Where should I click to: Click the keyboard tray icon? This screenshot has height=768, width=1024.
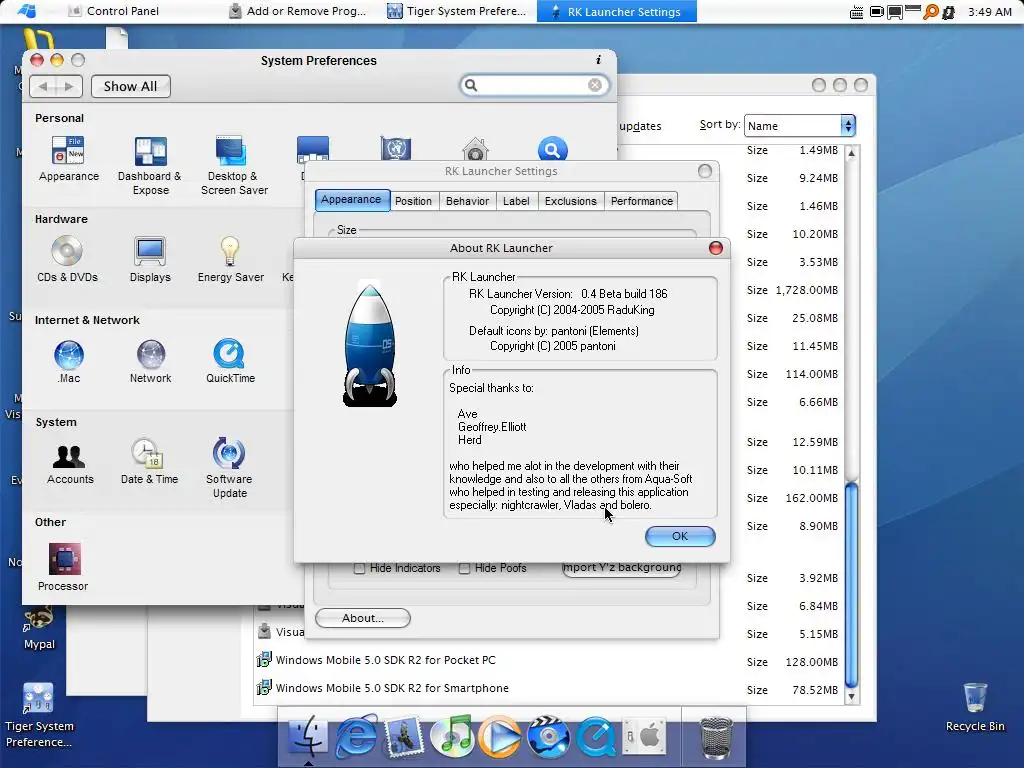click(856, 12)
